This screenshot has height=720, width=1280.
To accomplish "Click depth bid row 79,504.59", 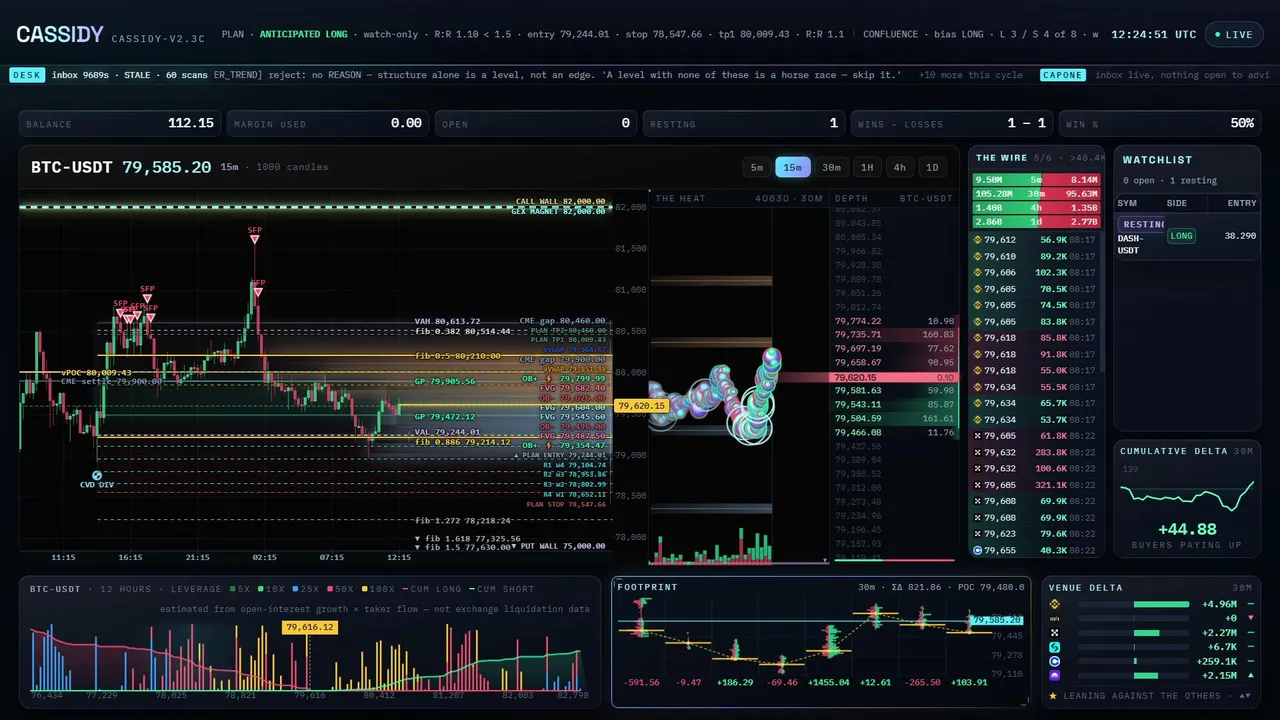I will pyautogui.click(x=895, y=418).
